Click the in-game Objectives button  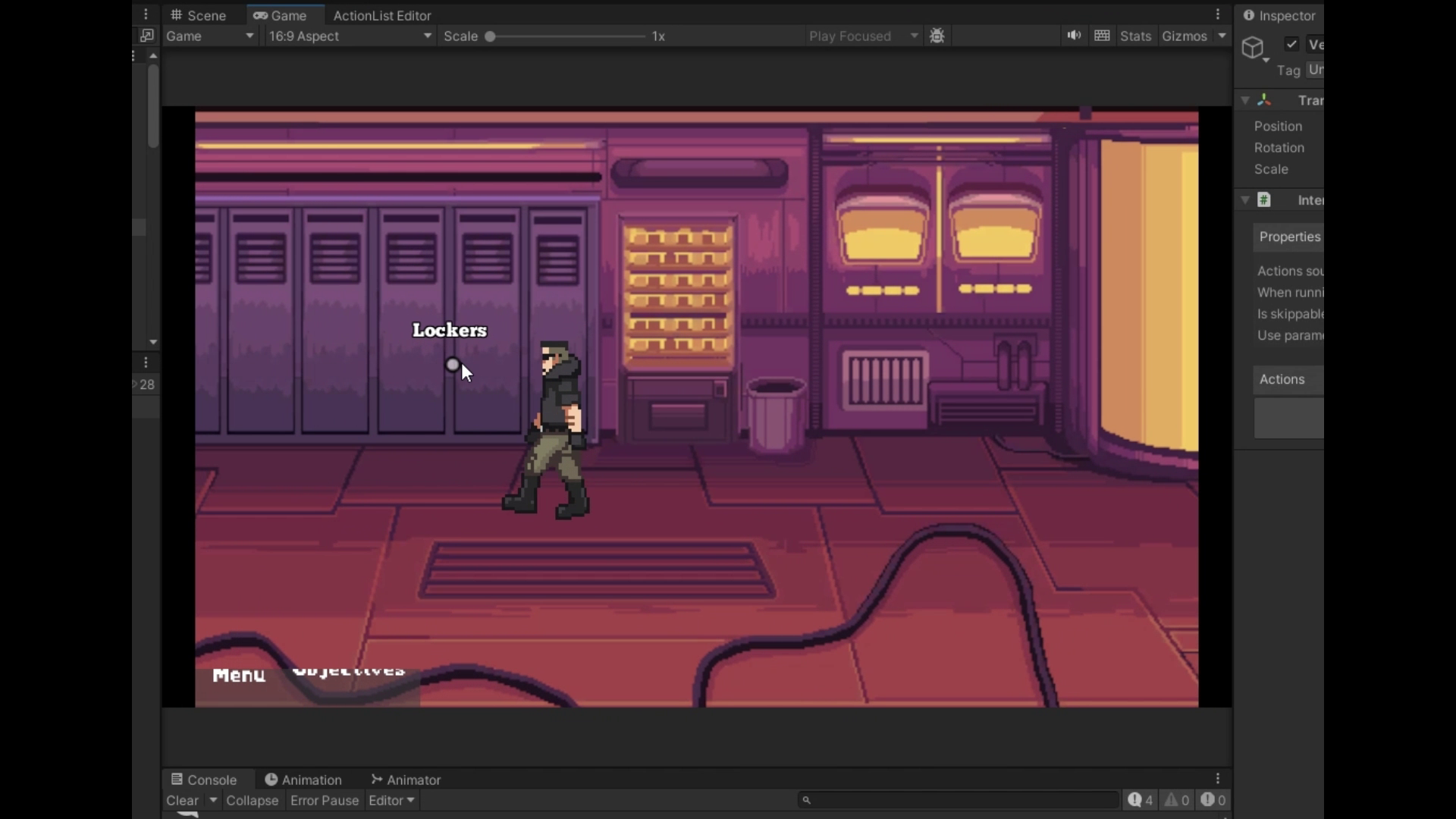tap(349, 671)
